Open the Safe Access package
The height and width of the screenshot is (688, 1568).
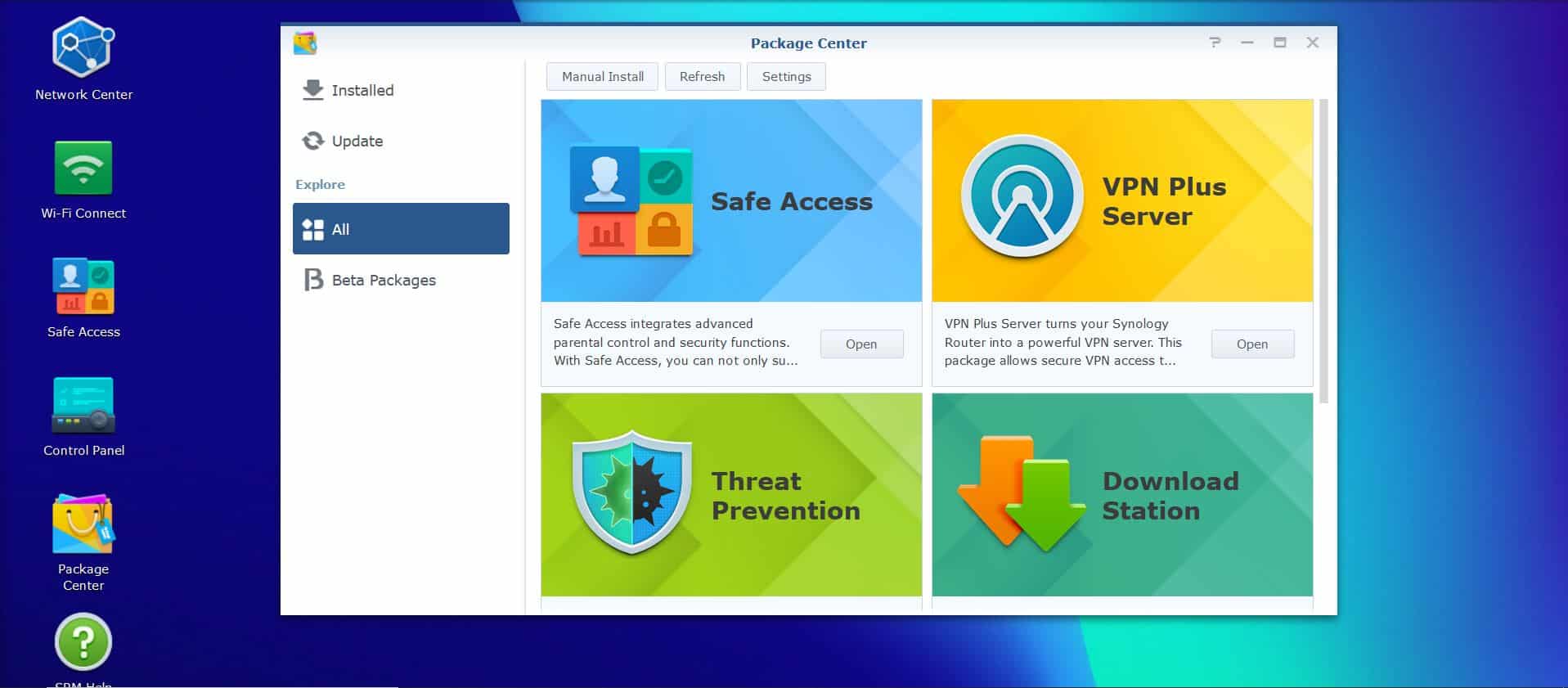pyautogui.click(x=861, y=344)
